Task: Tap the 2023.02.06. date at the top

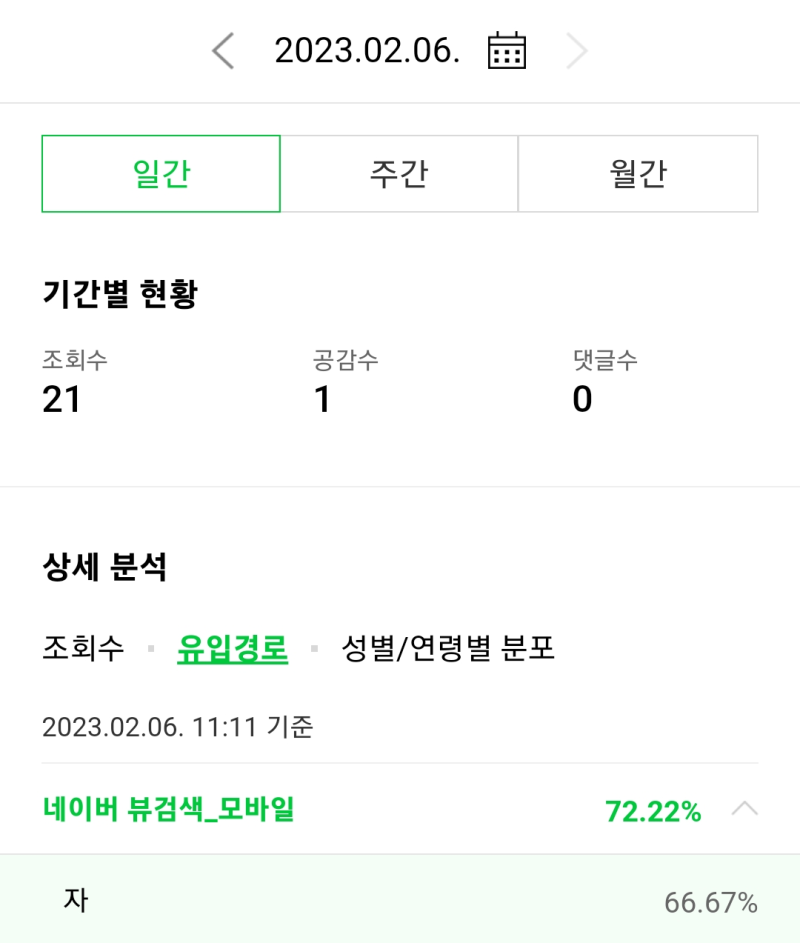Action: [x=367, y=51]
